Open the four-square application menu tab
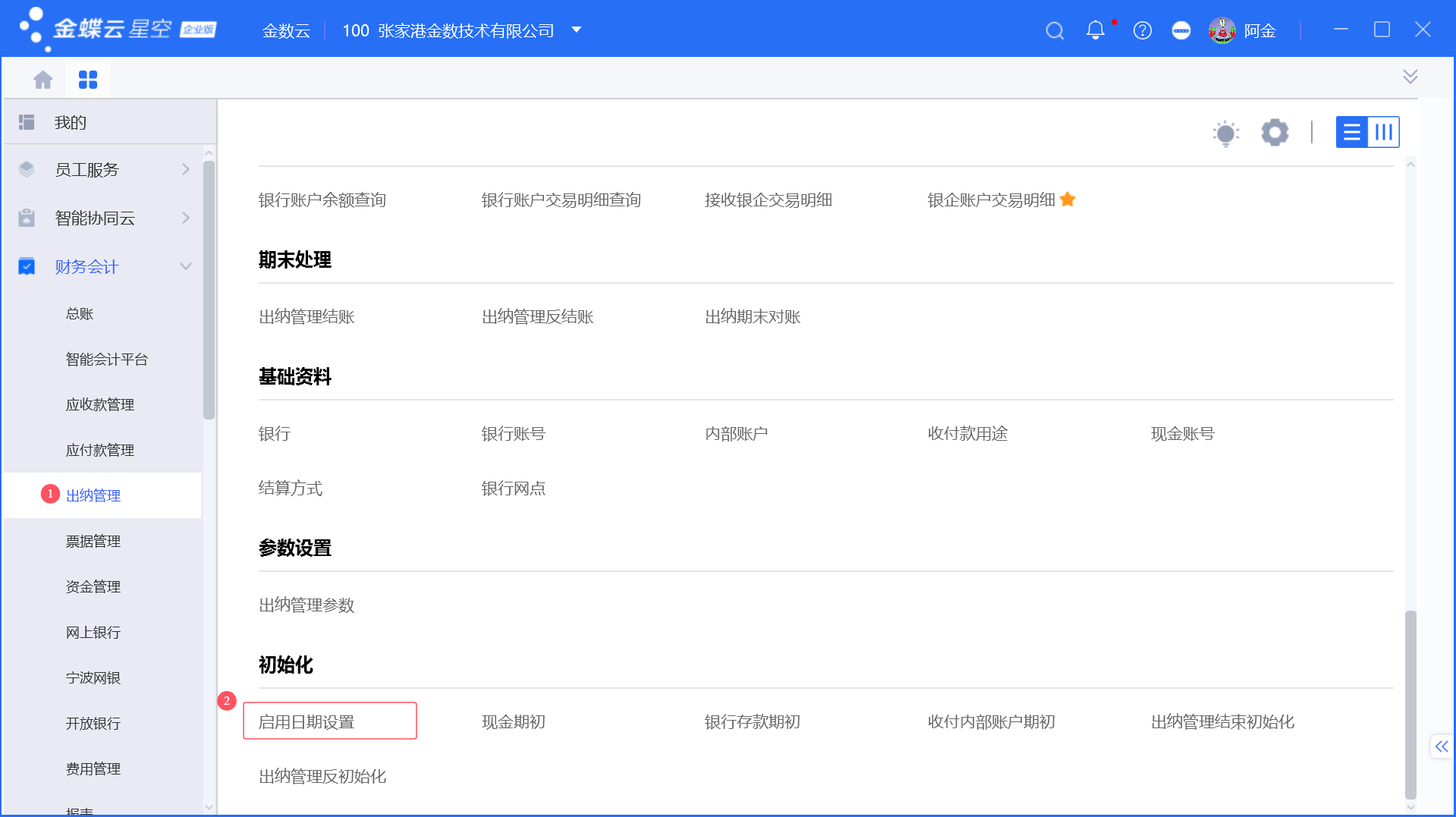1456x817 pixels. tap(88, 80)
